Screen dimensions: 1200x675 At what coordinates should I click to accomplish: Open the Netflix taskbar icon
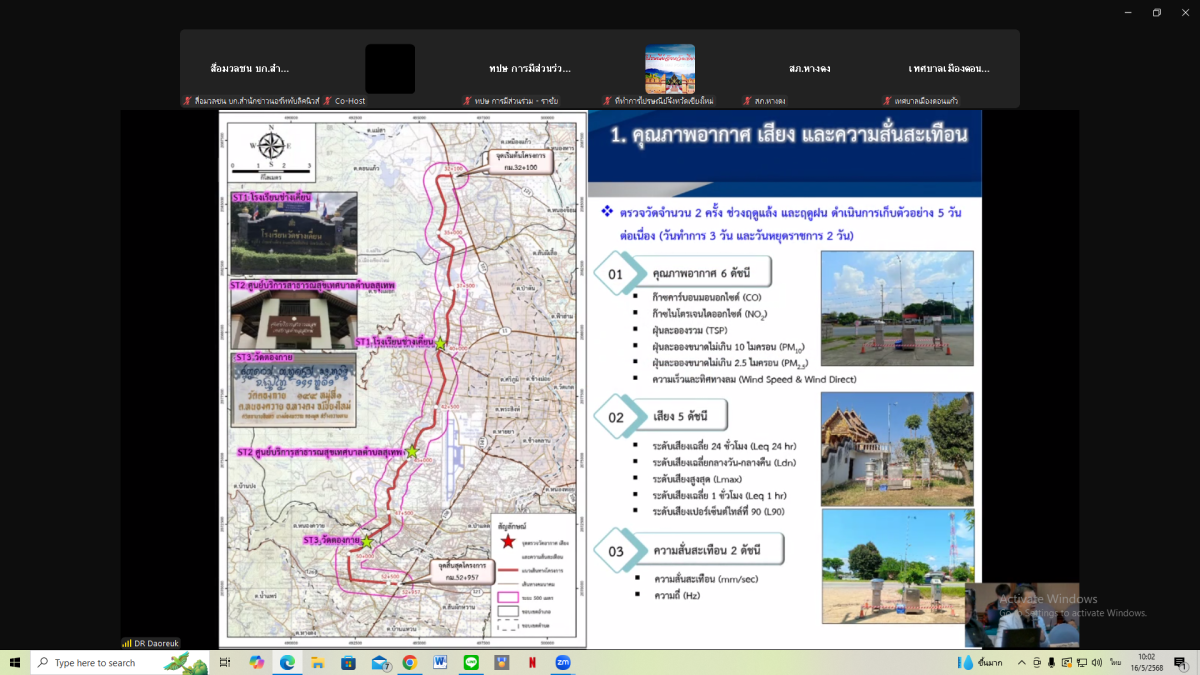click(532, 662)
